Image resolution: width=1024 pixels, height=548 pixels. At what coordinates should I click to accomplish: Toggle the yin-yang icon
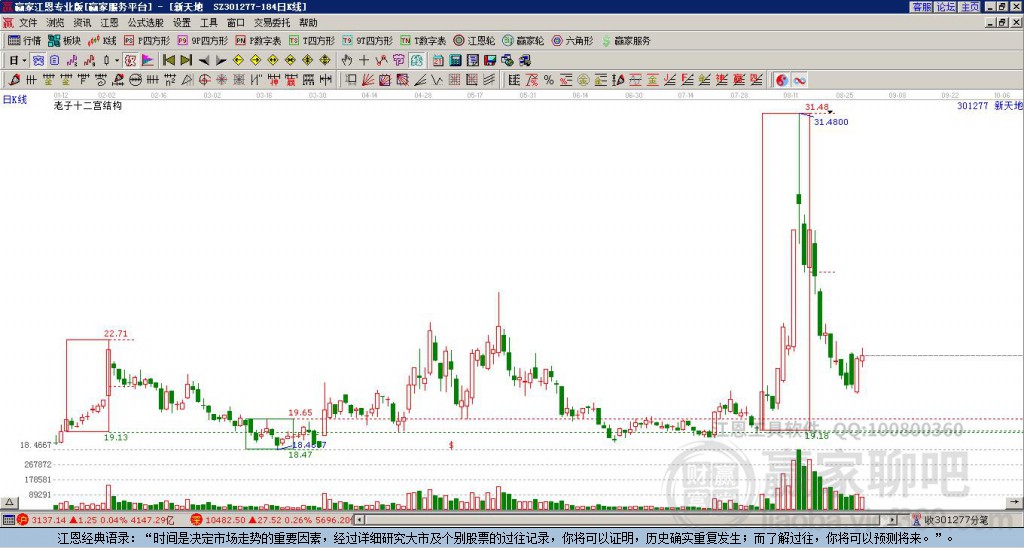[x=782, y=80]
